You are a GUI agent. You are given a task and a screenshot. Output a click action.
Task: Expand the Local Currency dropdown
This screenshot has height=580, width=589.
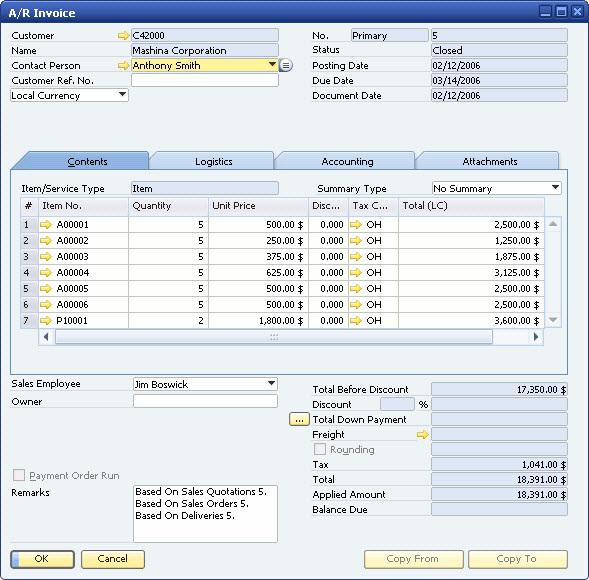(x=69, y=95)
